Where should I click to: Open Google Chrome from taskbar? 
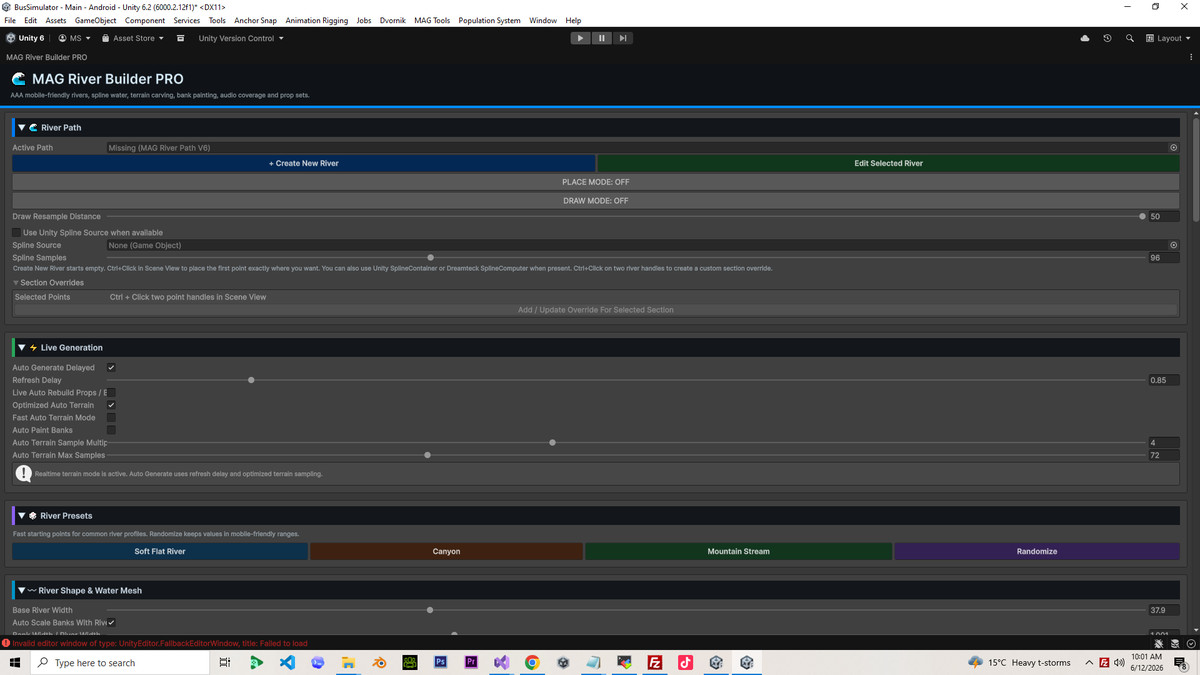532,662
